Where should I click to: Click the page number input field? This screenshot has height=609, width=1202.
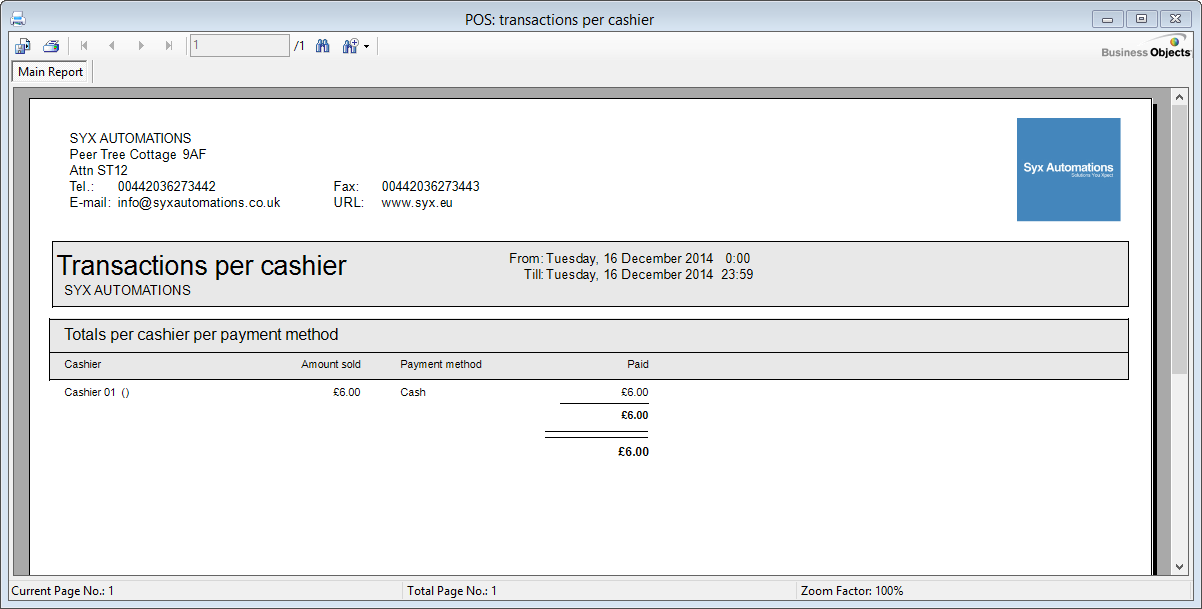pos(239,46)
